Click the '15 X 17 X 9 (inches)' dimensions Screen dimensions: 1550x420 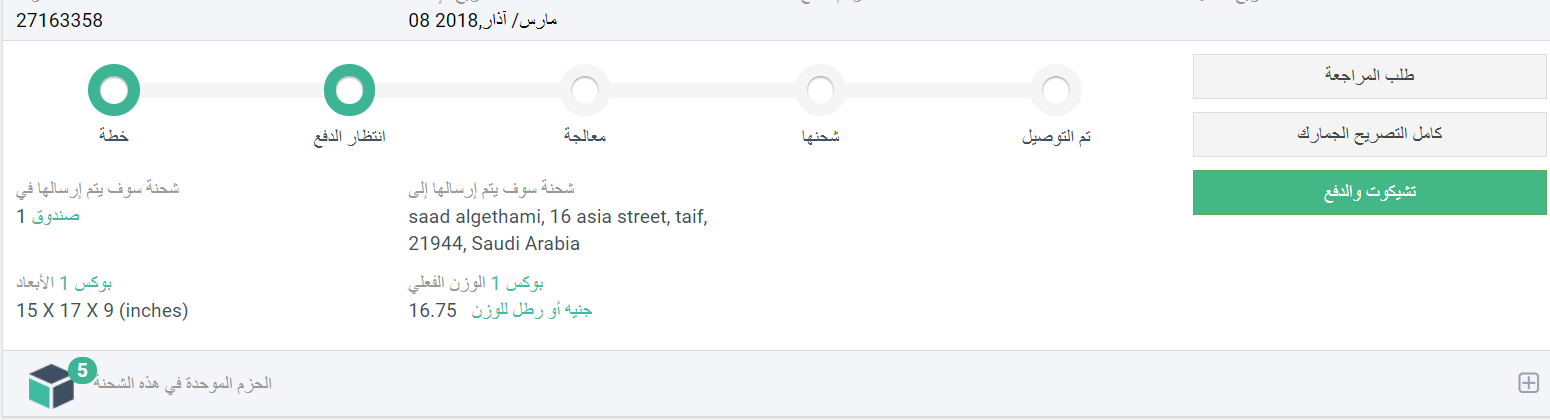[x=102, y=311]
